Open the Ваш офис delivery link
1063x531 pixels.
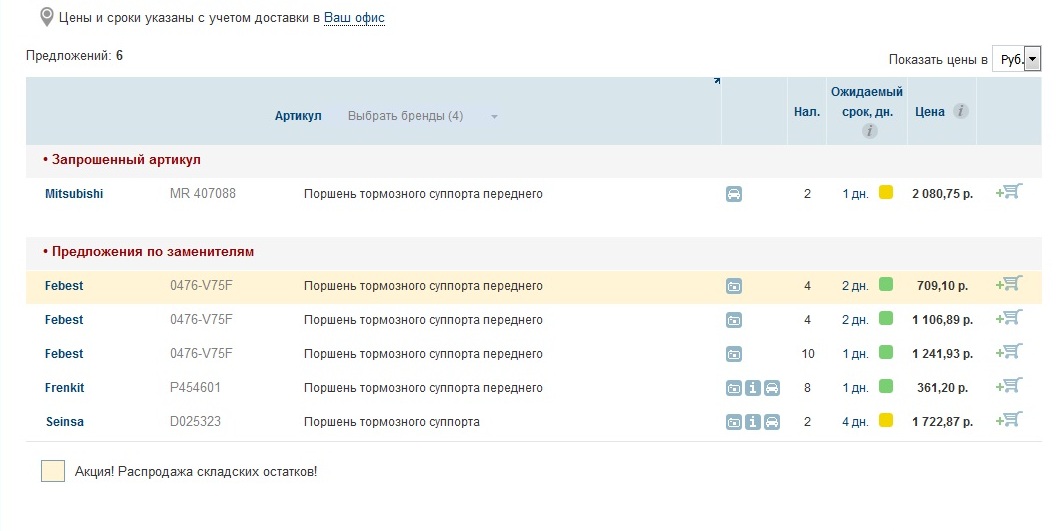pos(354,18)
